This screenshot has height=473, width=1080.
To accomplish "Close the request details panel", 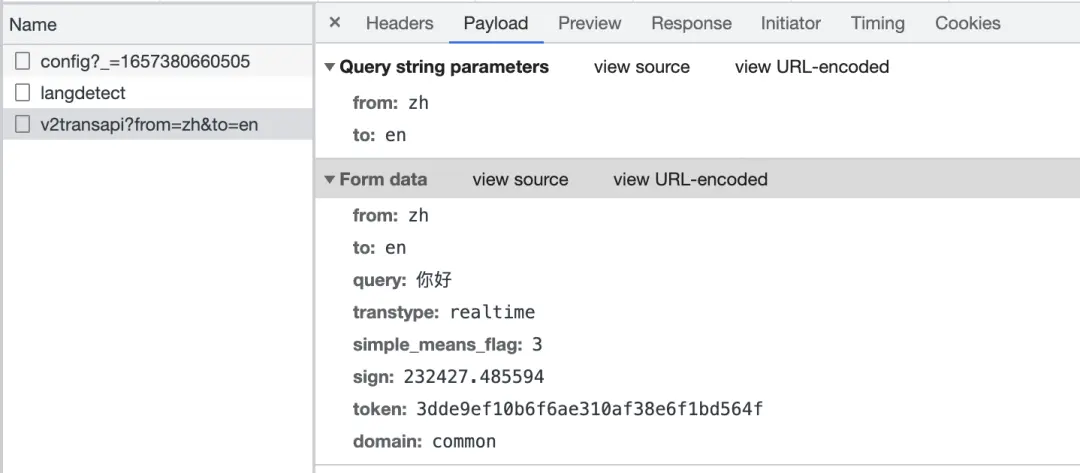I will [335, 23].
